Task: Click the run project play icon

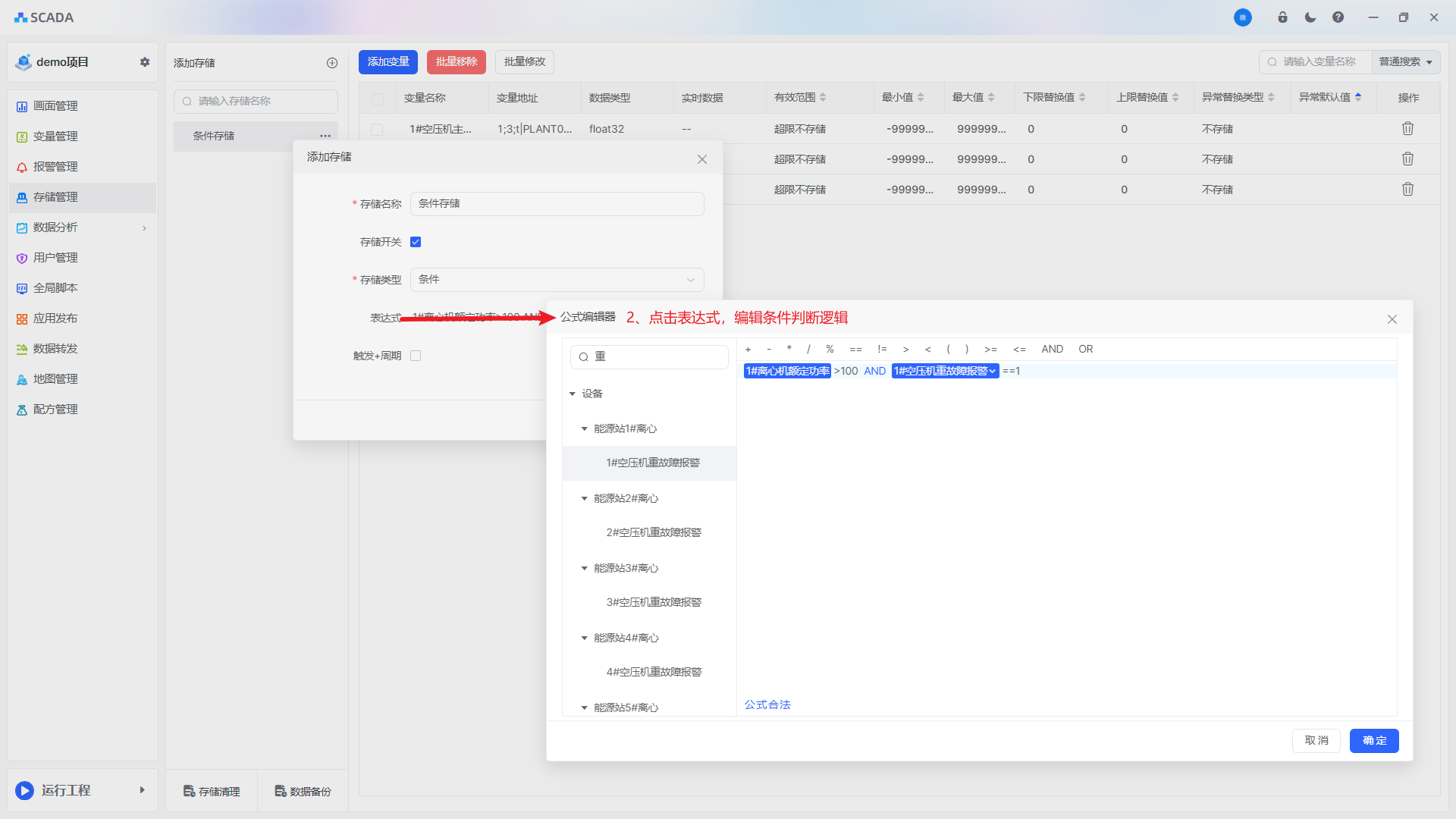Action: pyautogui.click(x=25, y=790)
